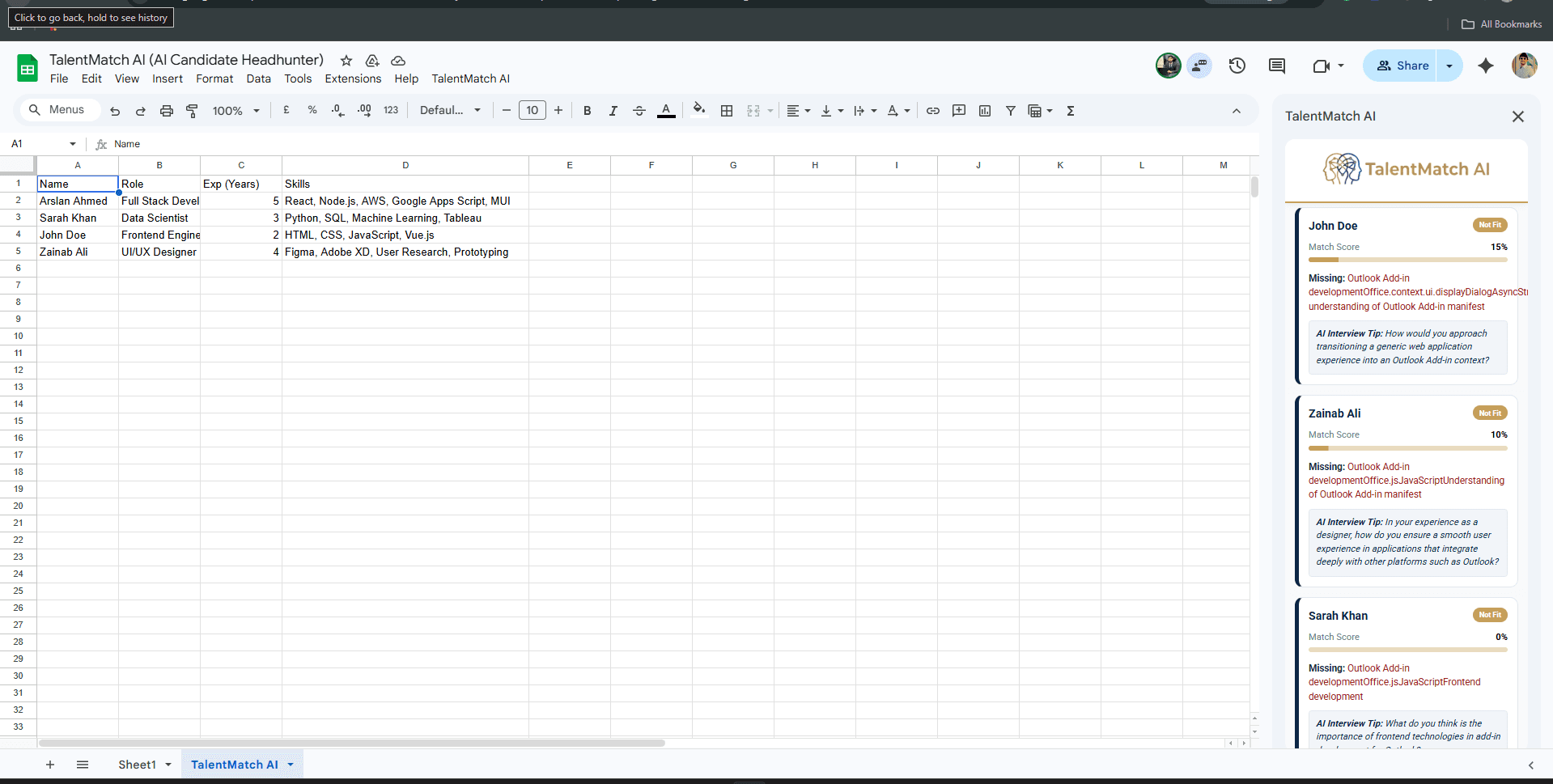Open Google account profile avatar

(x=1525, y=66)
